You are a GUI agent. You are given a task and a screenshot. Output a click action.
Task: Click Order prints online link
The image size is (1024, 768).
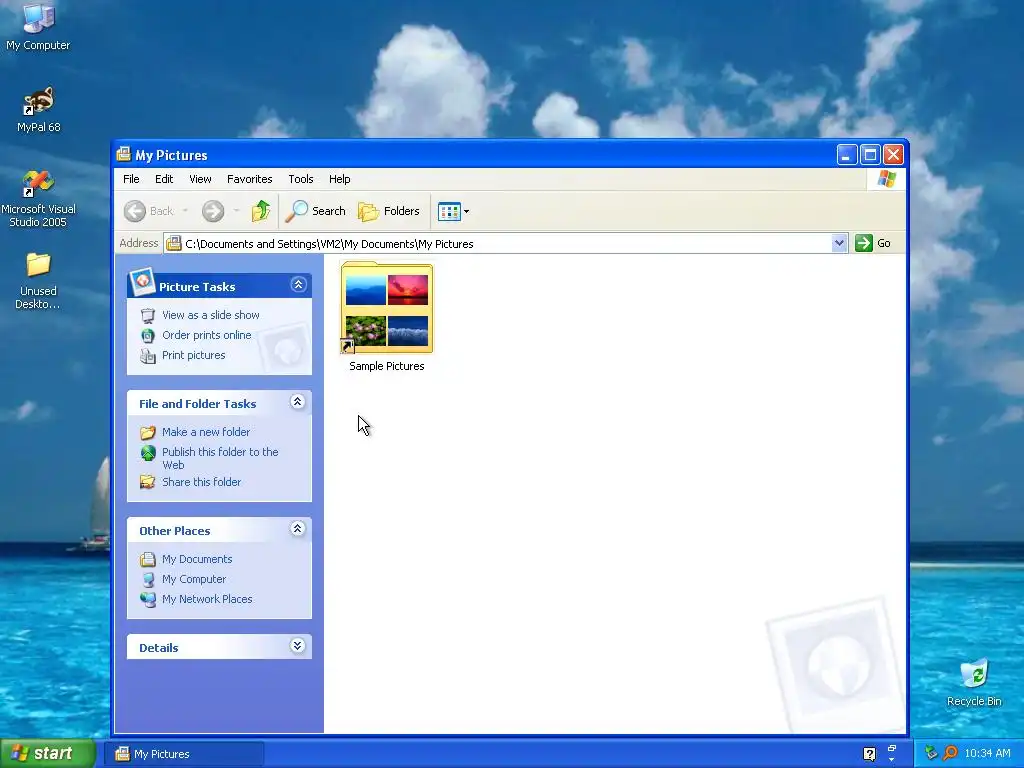tap(206, 335)
